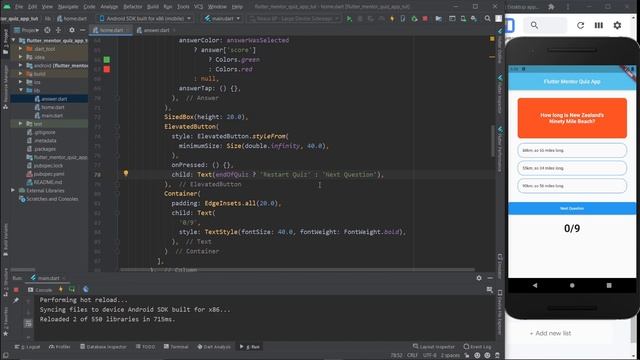This screenshot has height=360, width=640.
Task: Click the Project structure folder icon in toolbar
Action: point(438,19)
